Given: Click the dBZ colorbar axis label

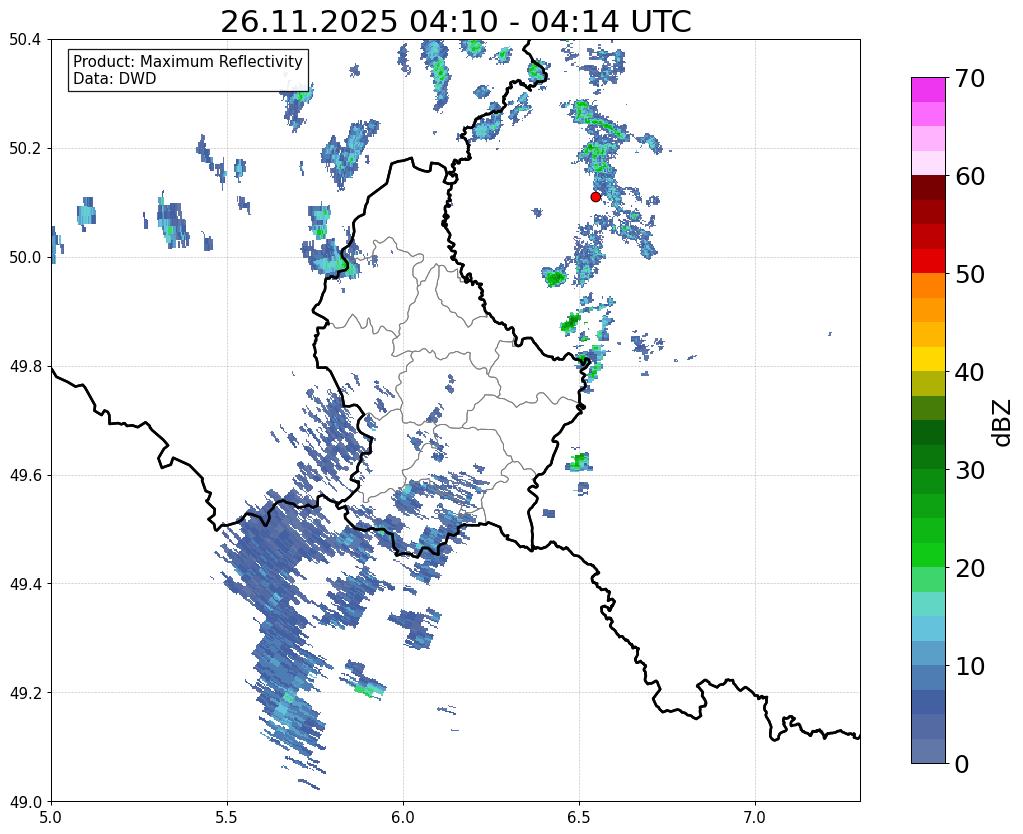Looking at the screenshot, I should point(1003,423).
